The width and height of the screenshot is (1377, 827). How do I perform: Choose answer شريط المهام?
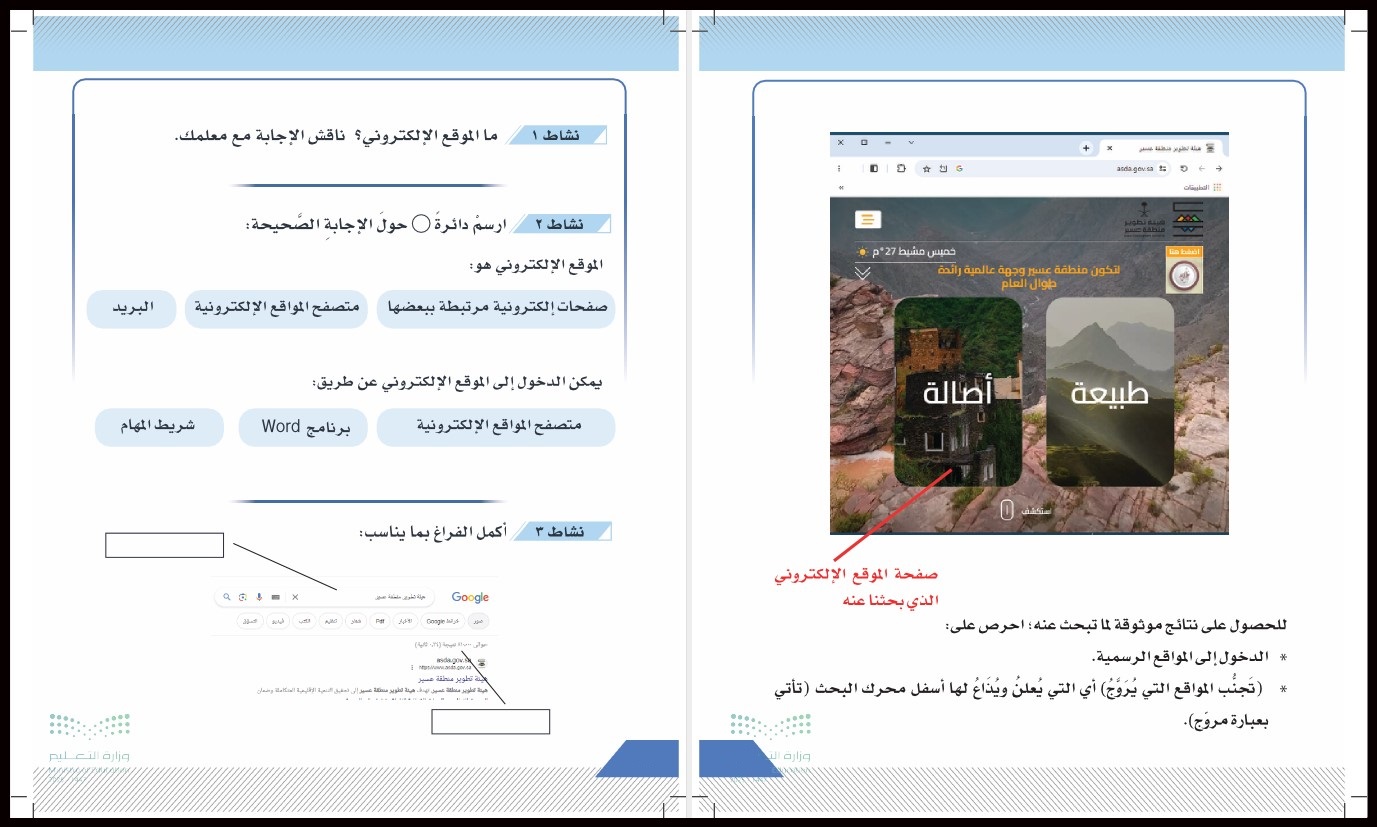(159, 427)
